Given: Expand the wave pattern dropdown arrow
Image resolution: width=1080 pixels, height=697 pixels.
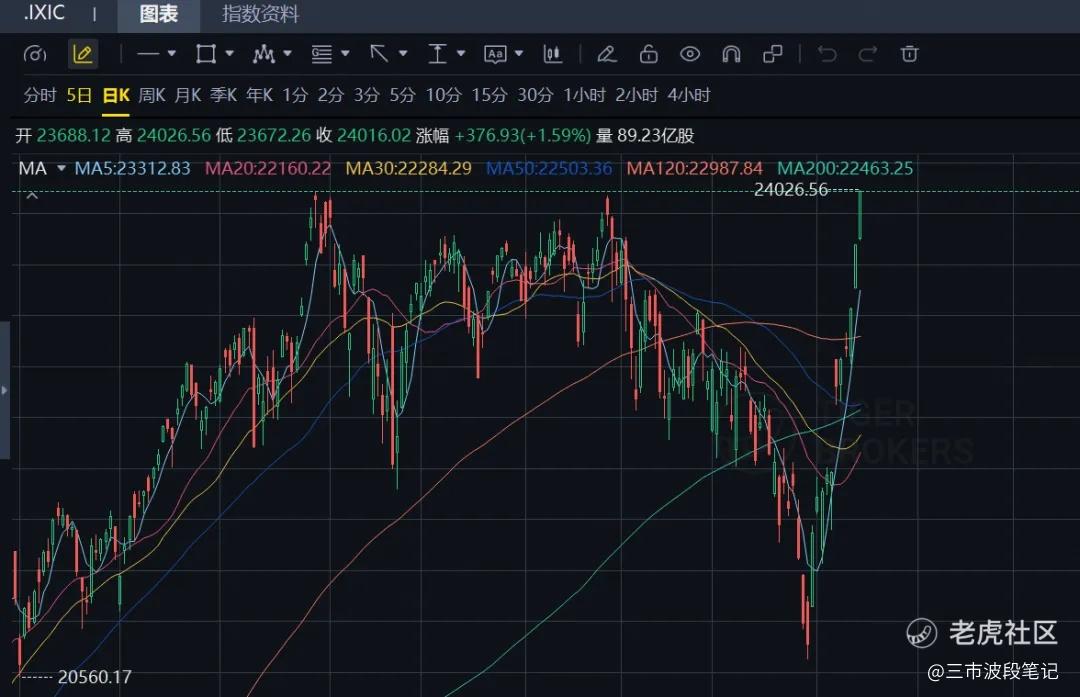Looking at the screenshot, I should click(x=287, y=53).
